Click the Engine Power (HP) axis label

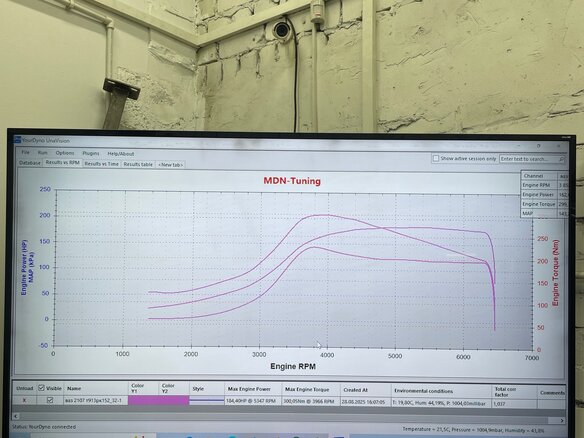[24, 267]
